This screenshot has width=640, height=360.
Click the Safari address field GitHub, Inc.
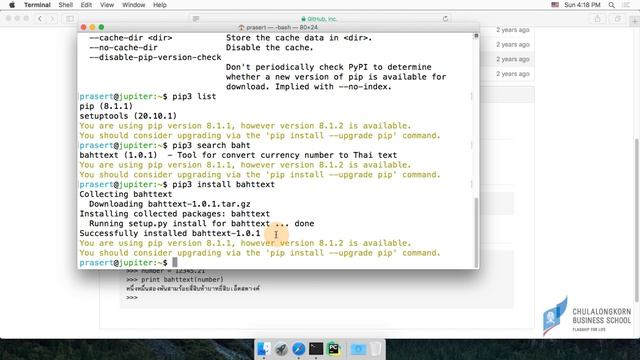tap(319, 19)
